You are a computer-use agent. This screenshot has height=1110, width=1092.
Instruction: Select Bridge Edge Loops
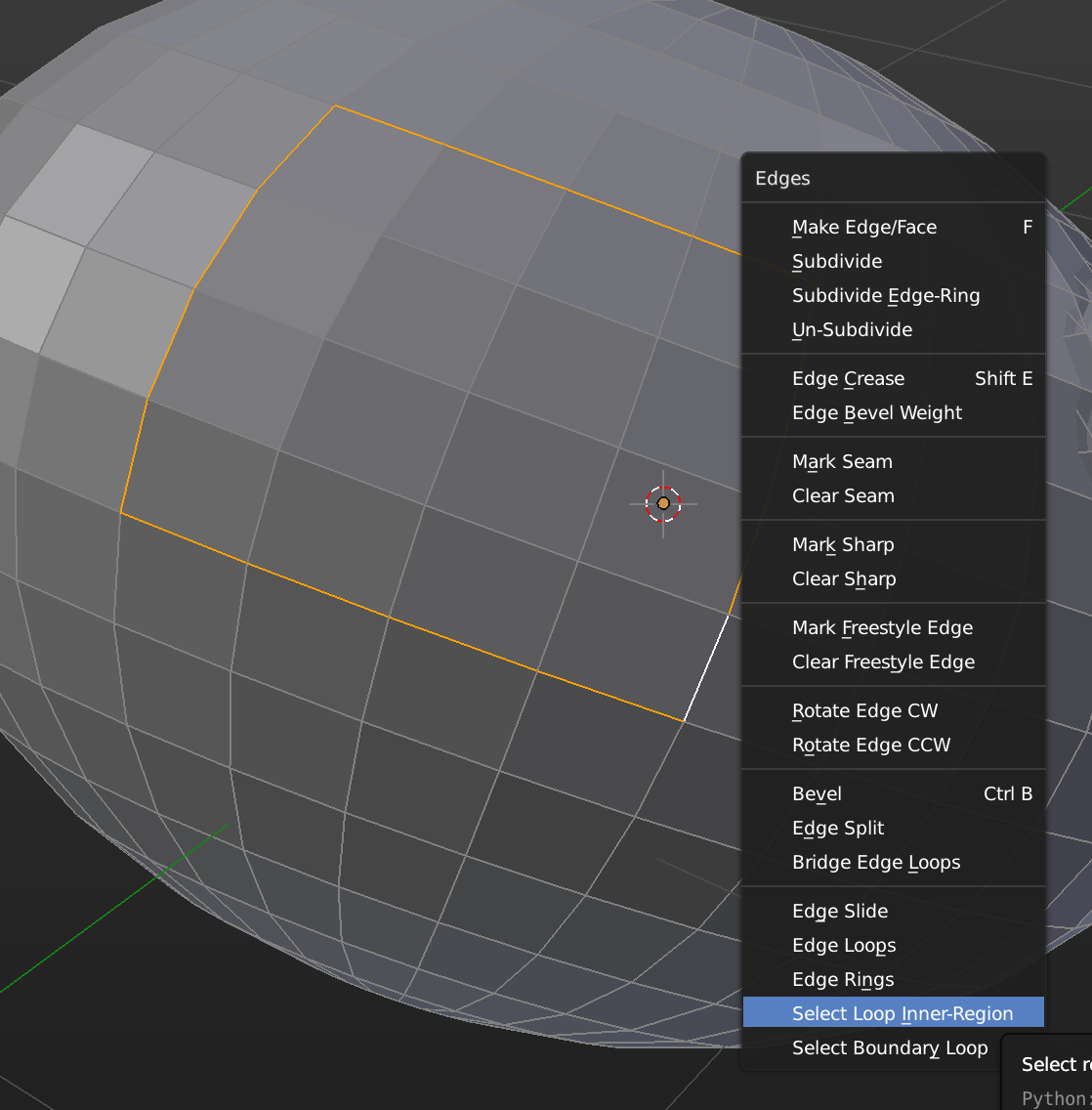pyautogui.click(x=893, y=862)
